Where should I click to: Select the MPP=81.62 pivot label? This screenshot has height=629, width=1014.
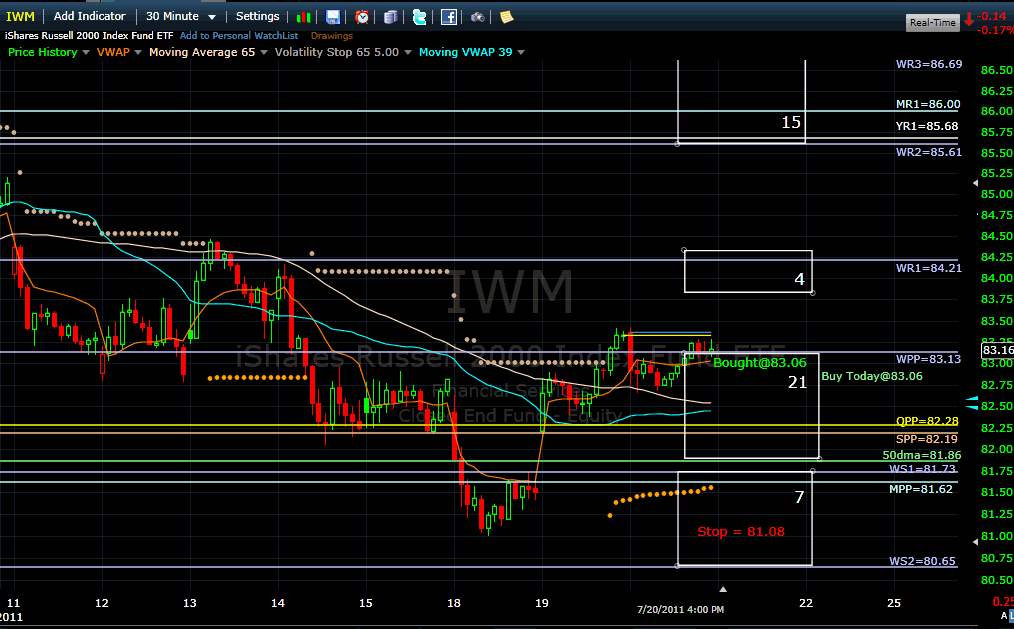921,489
